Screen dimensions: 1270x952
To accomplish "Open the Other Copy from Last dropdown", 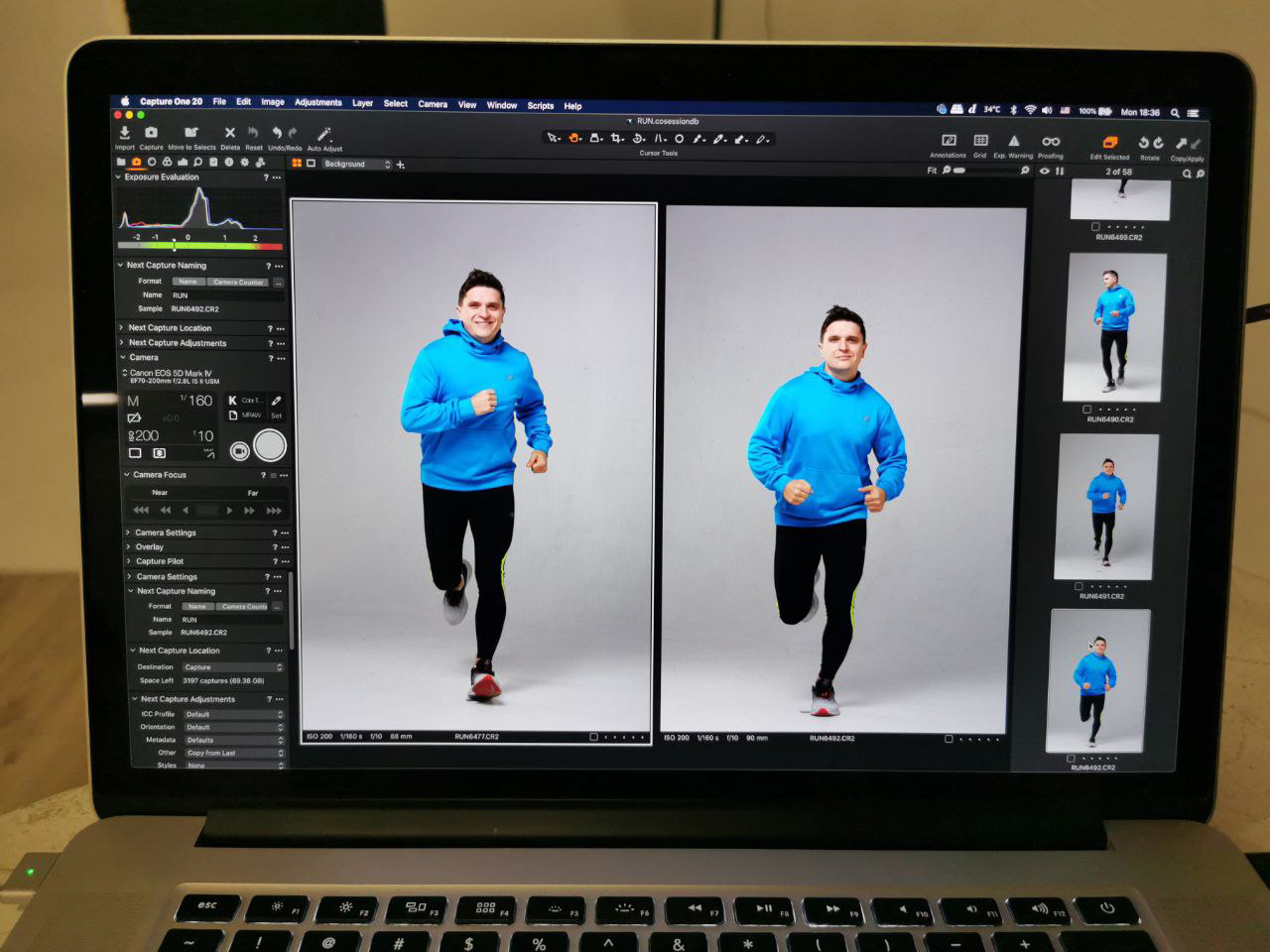I will (234, 753).
